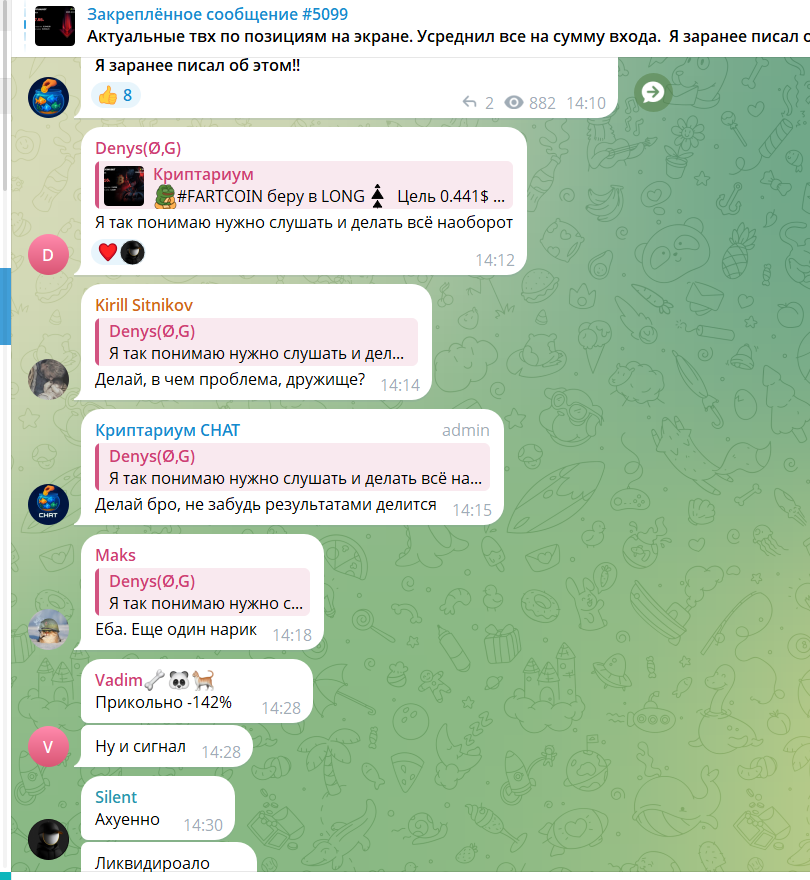Click the fishbowl channel avatar by the top post
The height and width of the screenshot is (880, 810).
(x=48, y=98)
